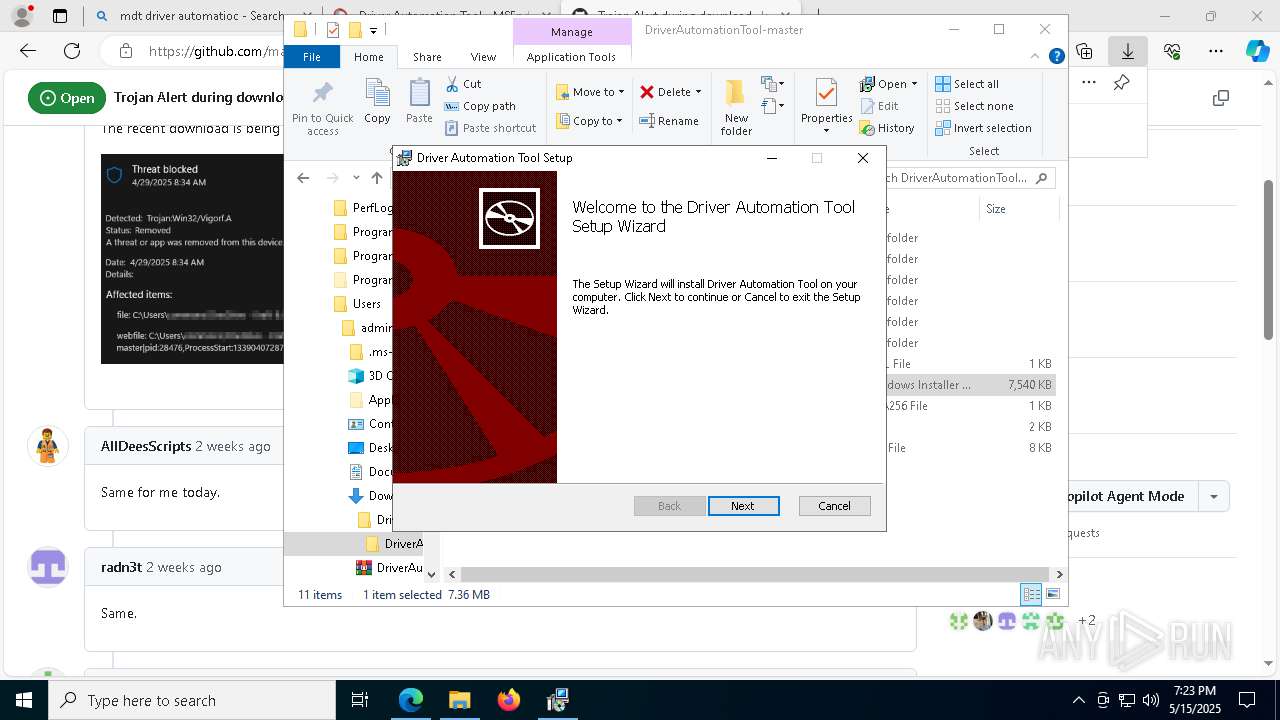Open the recent locations dropdown chevron
1280x720 pixels.
tap(355, 178)
